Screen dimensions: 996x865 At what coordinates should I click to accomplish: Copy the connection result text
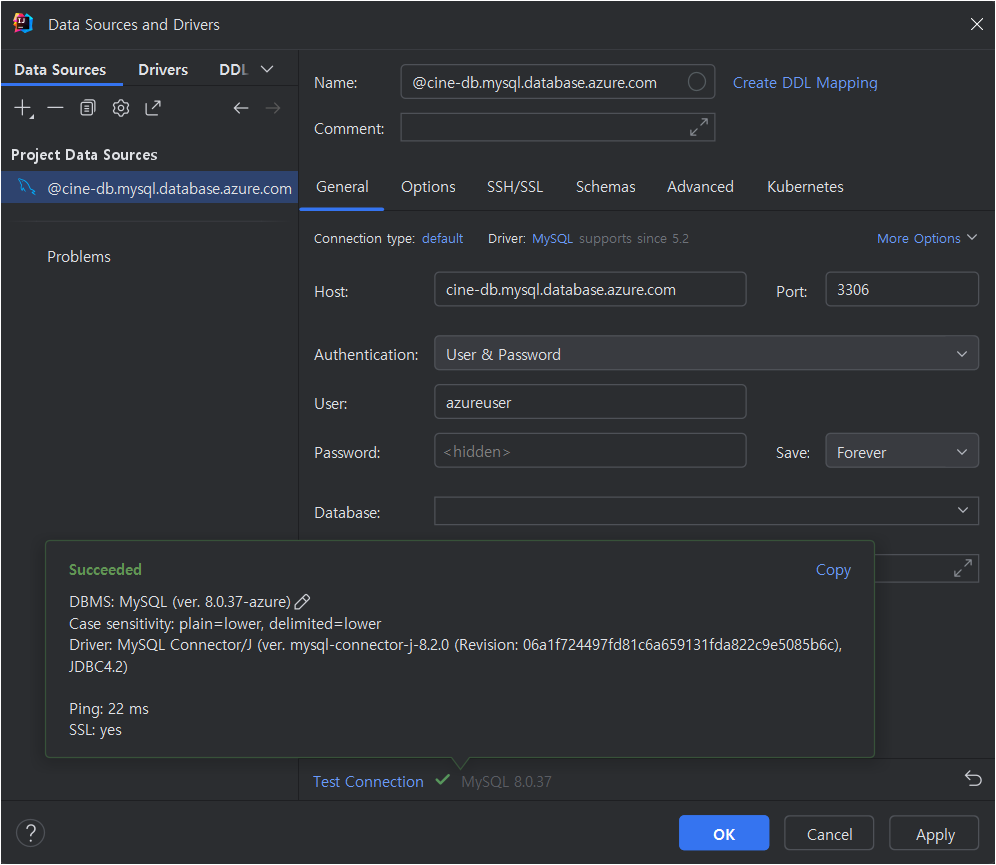(833, 570)
